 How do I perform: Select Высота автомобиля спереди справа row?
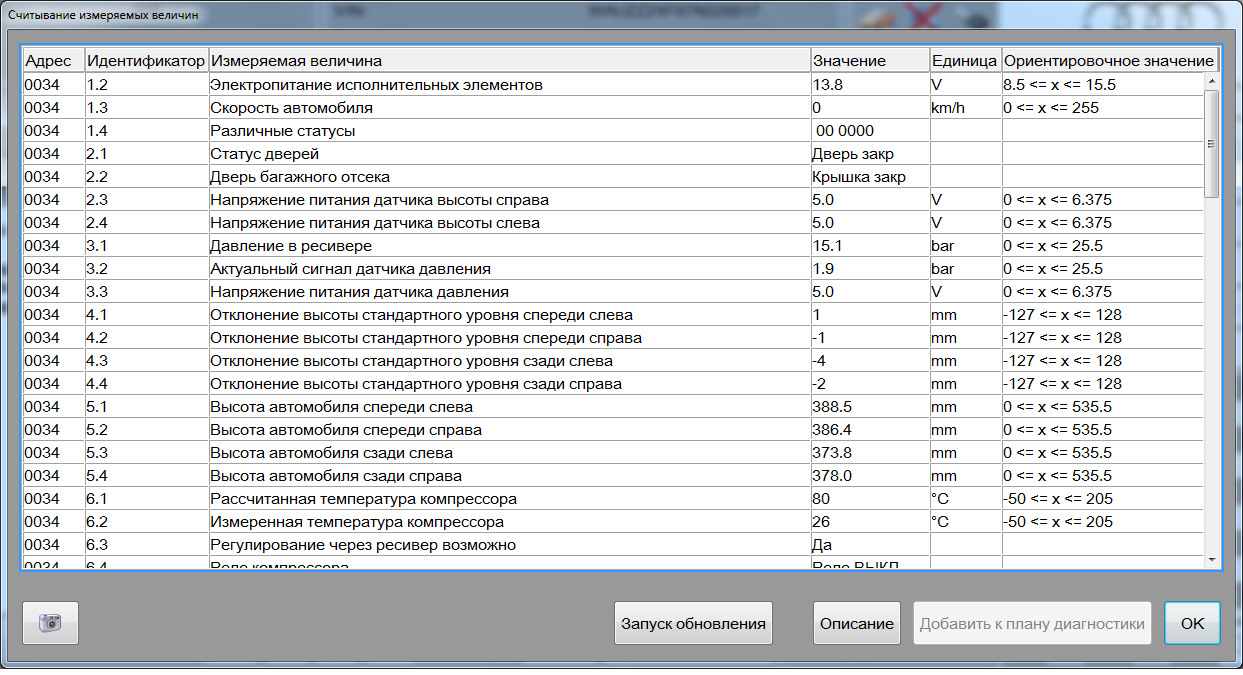[x=612, y=430]
